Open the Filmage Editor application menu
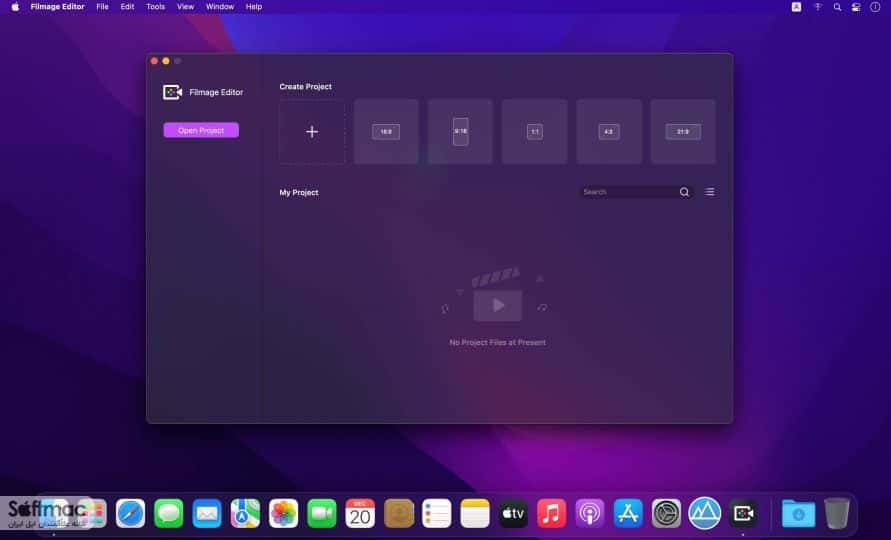Screen dimensions: 891x540 point(57,7)
